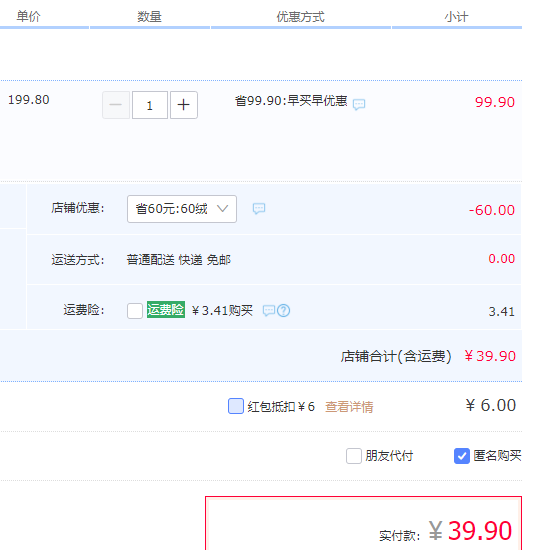Image resolution: width=556 pixels, height=550 pixels.
Task: Click the 省99.90:早买早优惠 discount text
Action: (291, 101)
